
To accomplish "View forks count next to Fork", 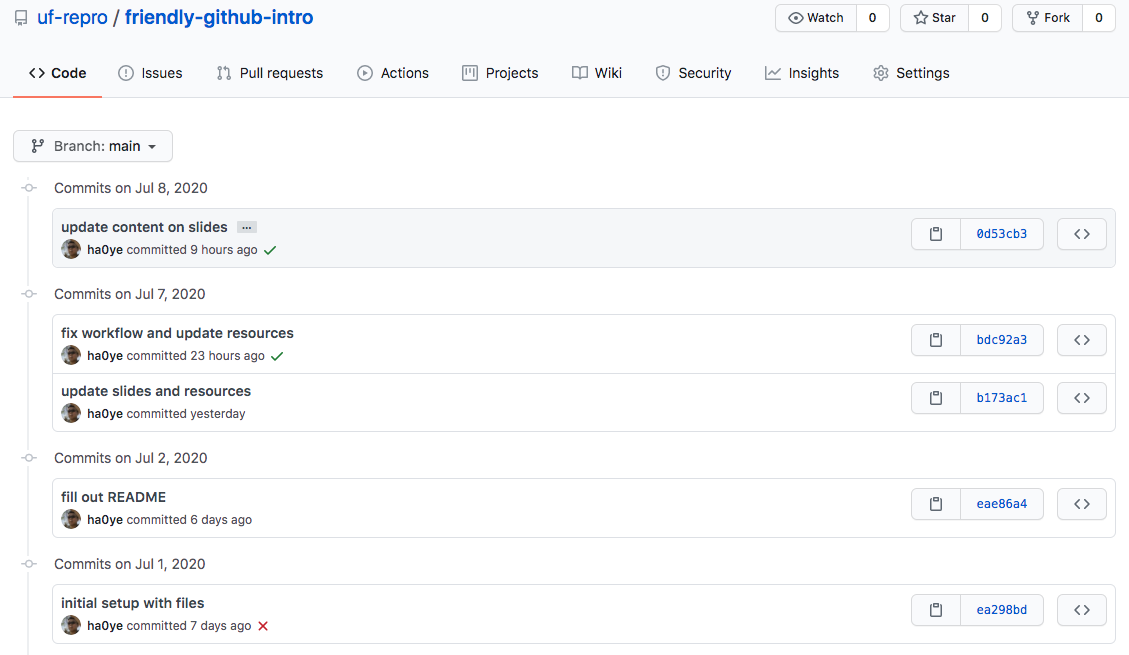I will [x=1099, y=18].
